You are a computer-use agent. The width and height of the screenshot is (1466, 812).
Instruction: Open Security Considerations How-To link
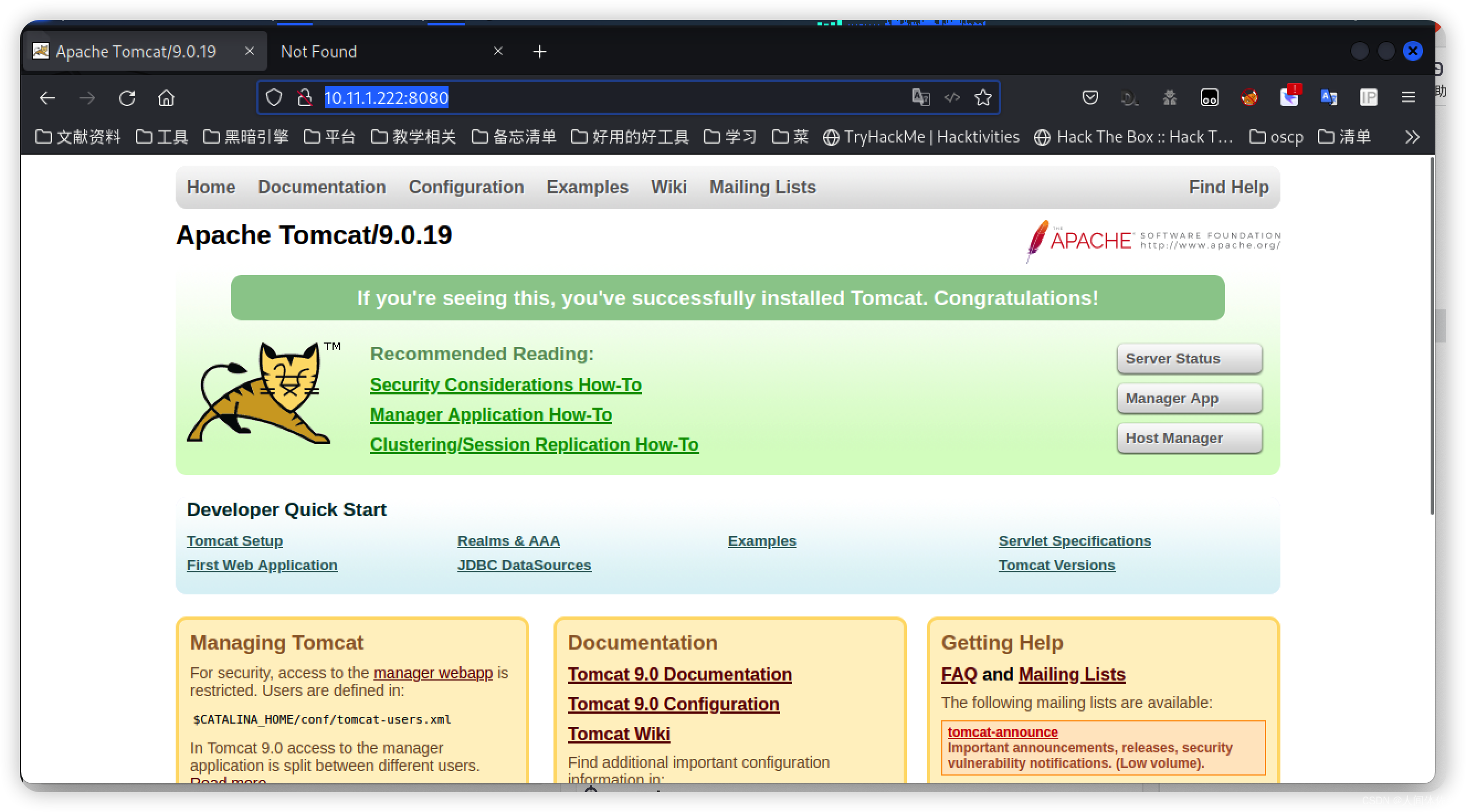pyautogui.click(x=505, y=384)
